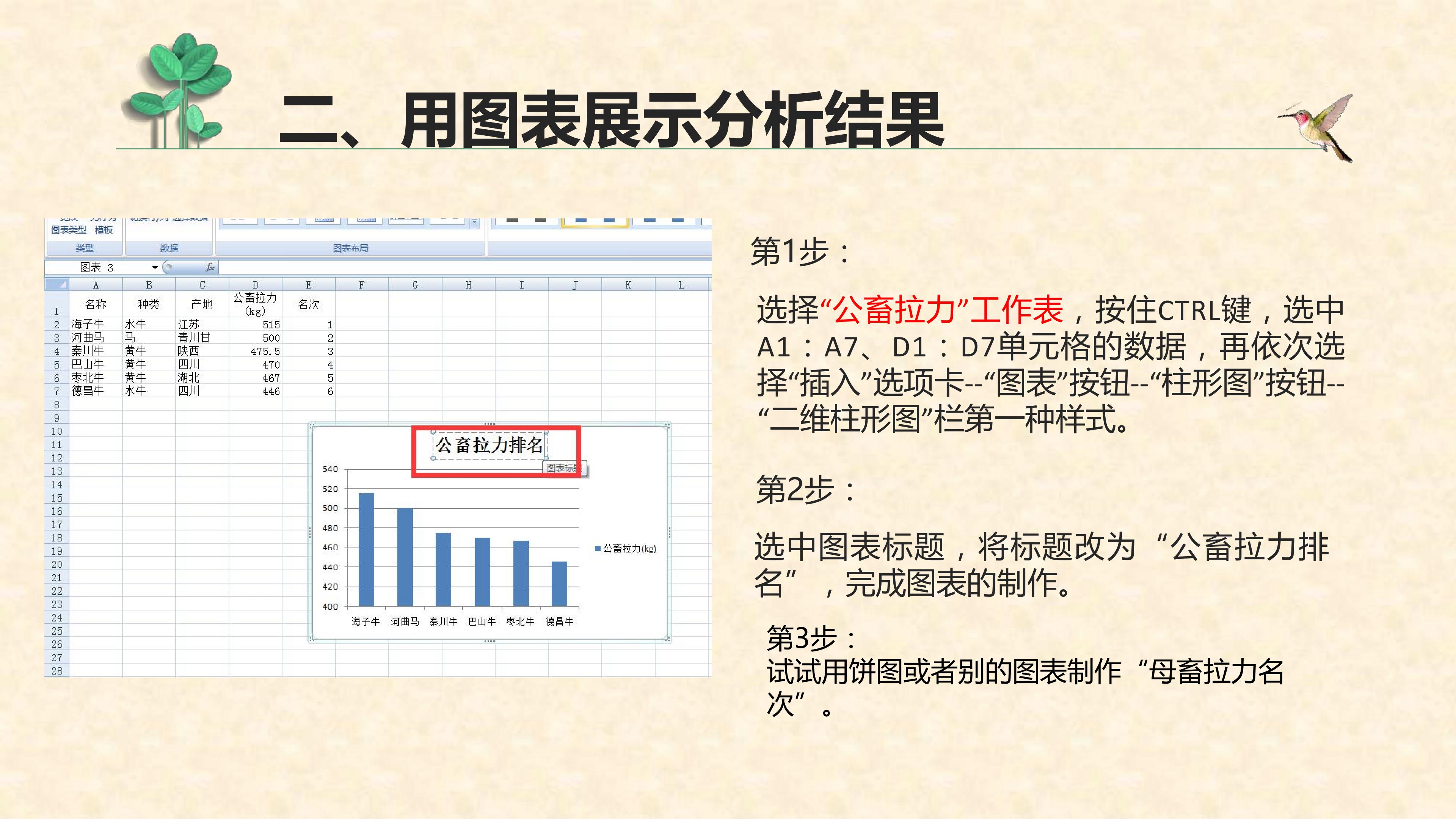
Task: Click the 秦川牛 bar in the chart
Action: point(443,569)
